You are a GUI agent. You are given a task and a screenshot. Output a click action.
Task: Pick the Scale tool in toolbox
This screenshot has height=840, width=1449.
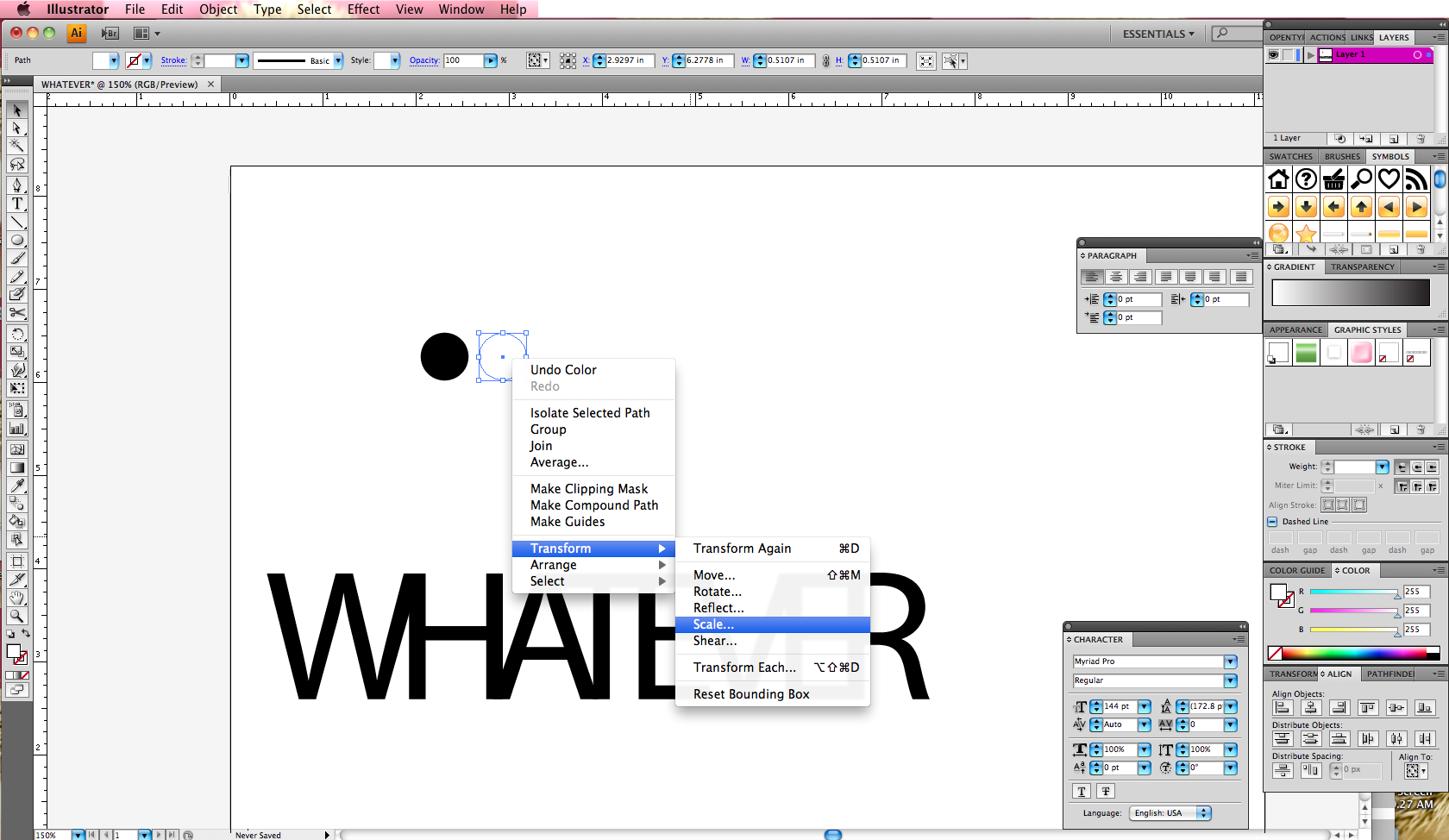point(16,352)
